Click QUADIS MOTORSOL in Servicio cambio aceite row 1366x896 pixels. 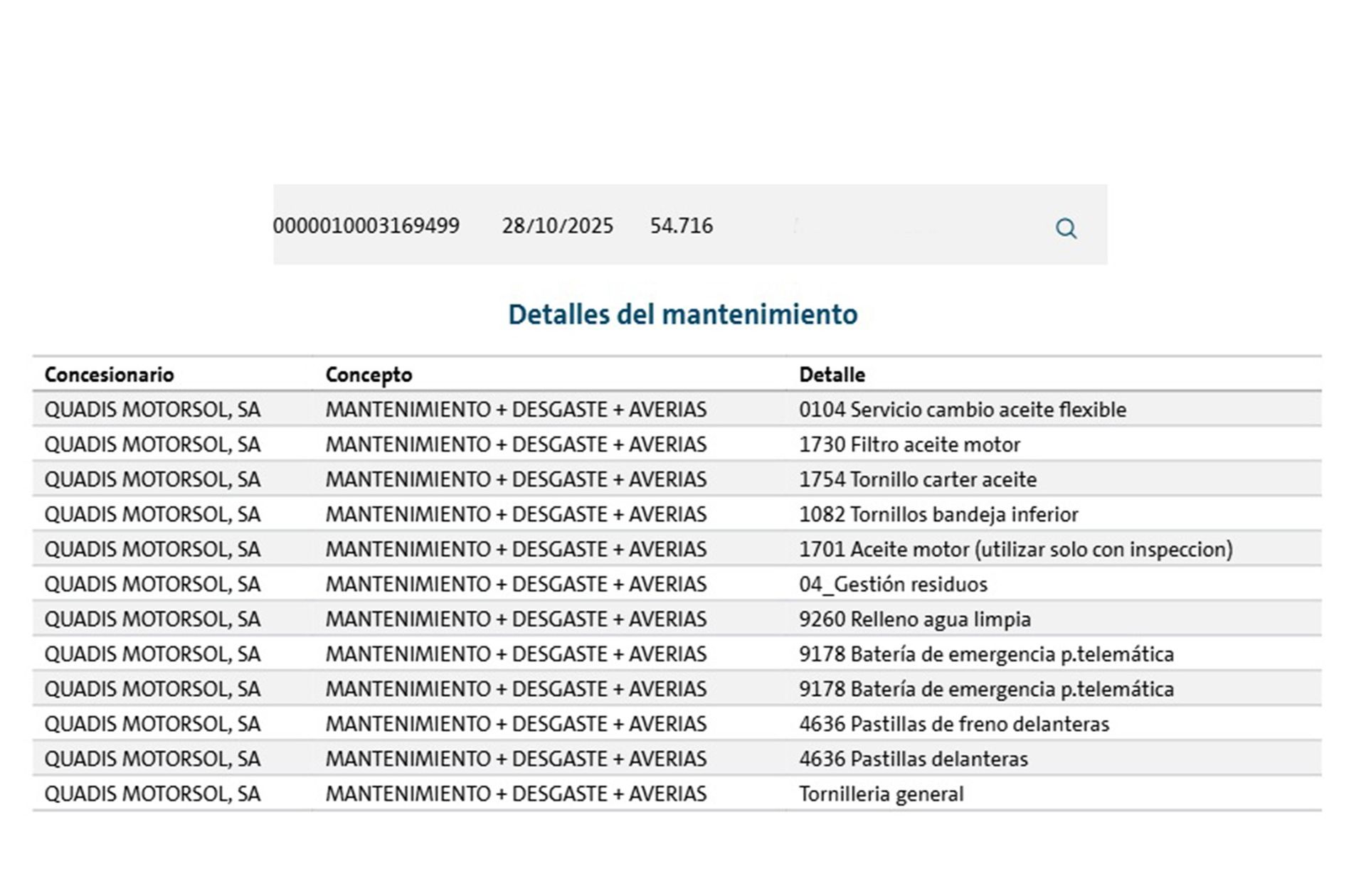(152, 410)
